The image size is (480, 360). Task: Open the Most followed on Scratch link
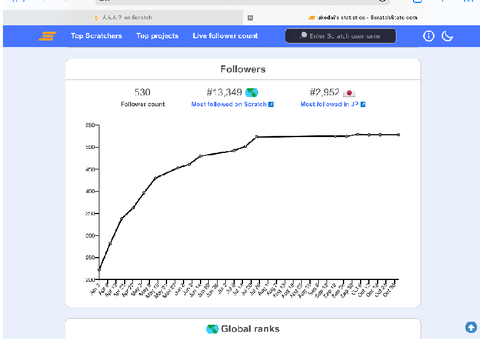click(x=229, y=104)
